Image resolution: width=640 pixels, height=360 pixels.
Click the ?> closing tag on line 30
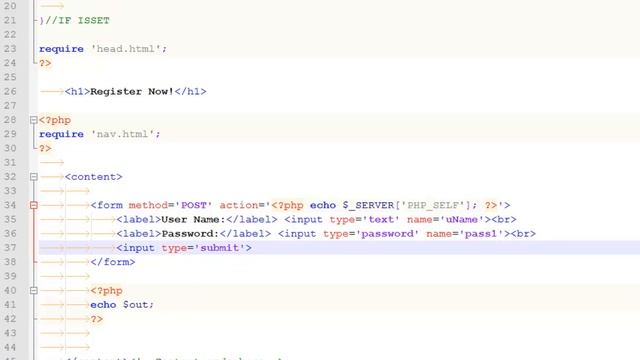click(45, 149)
